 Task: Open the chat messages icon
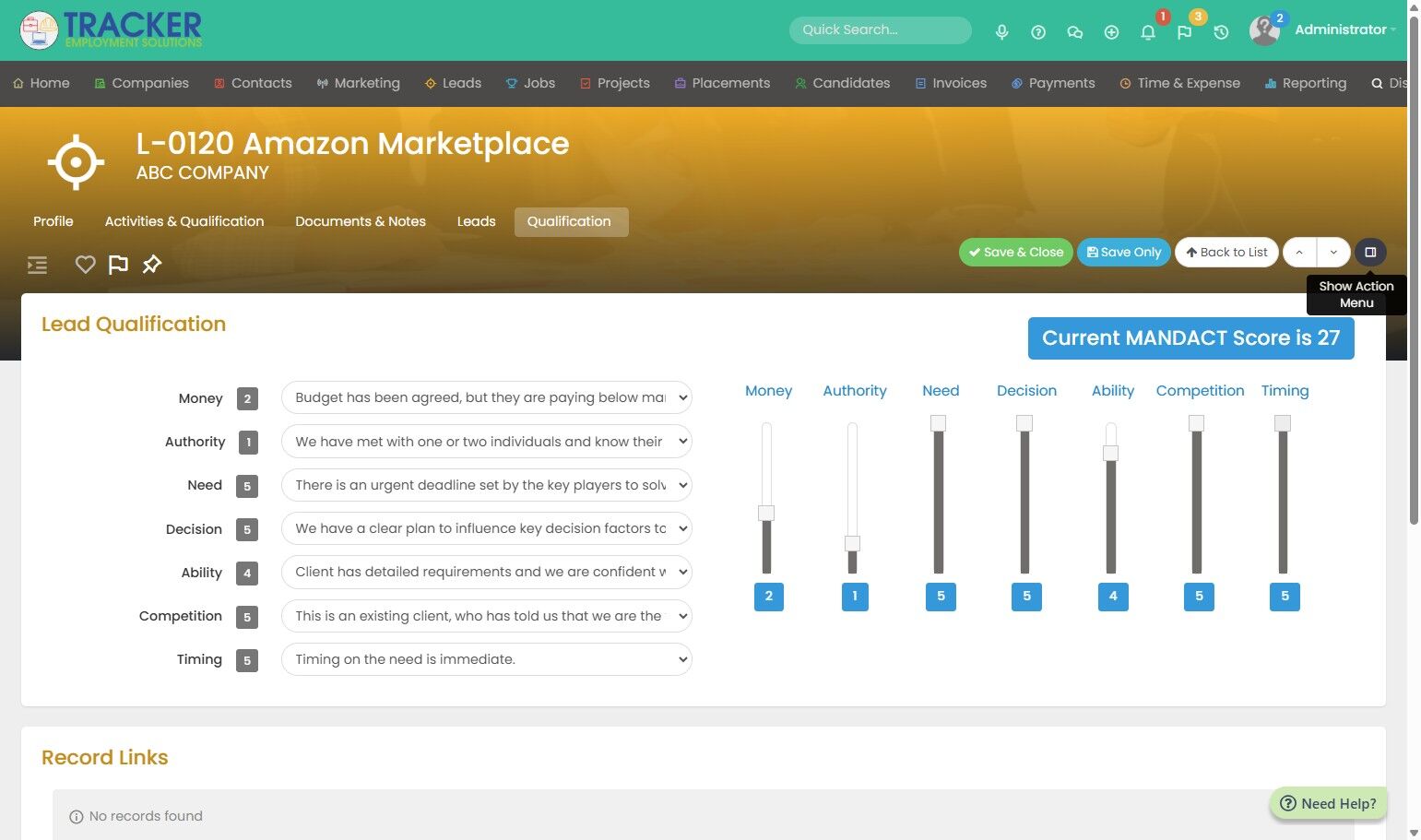1074,32
